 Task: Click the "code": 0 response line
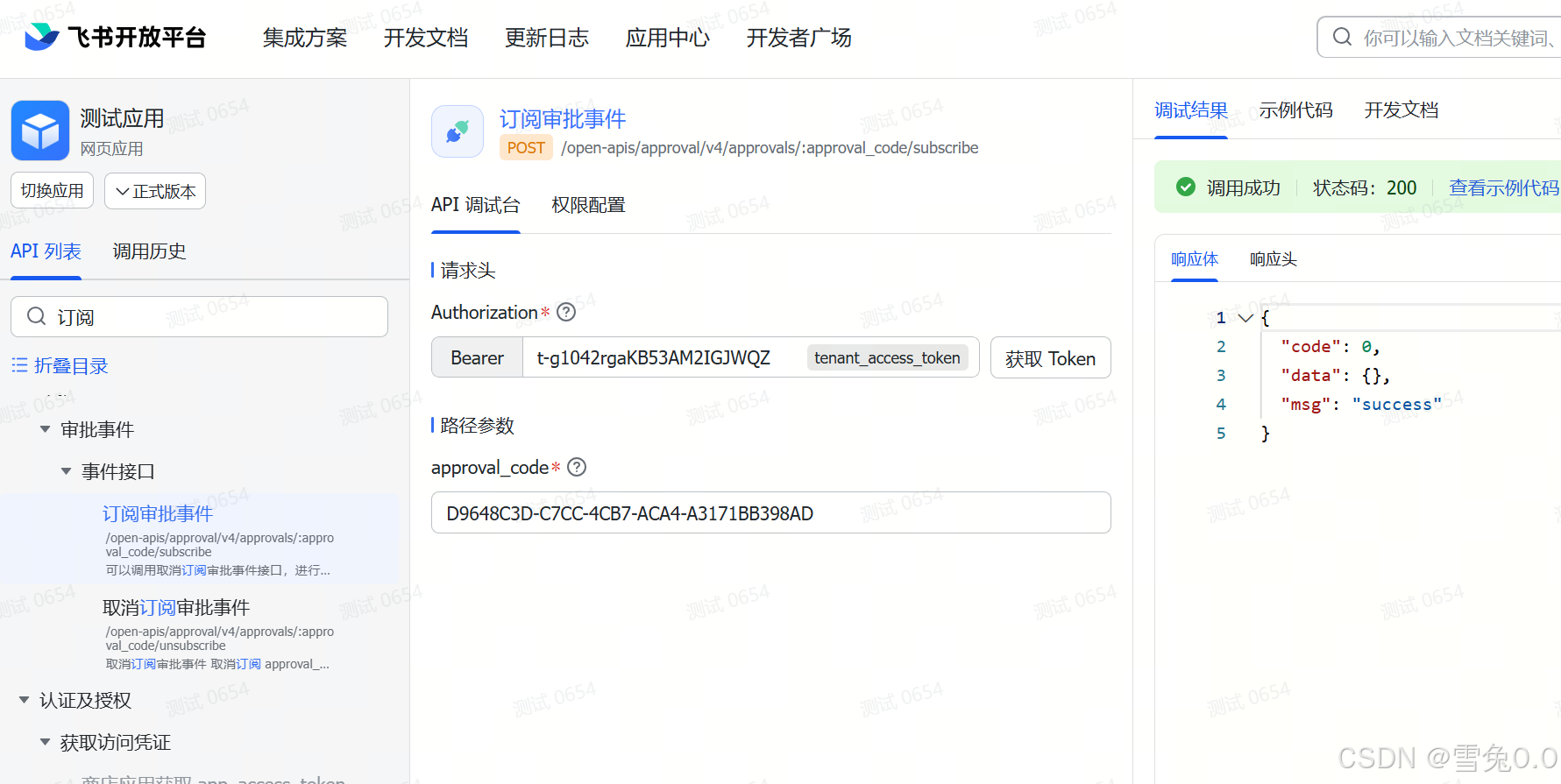[1330, 346]
